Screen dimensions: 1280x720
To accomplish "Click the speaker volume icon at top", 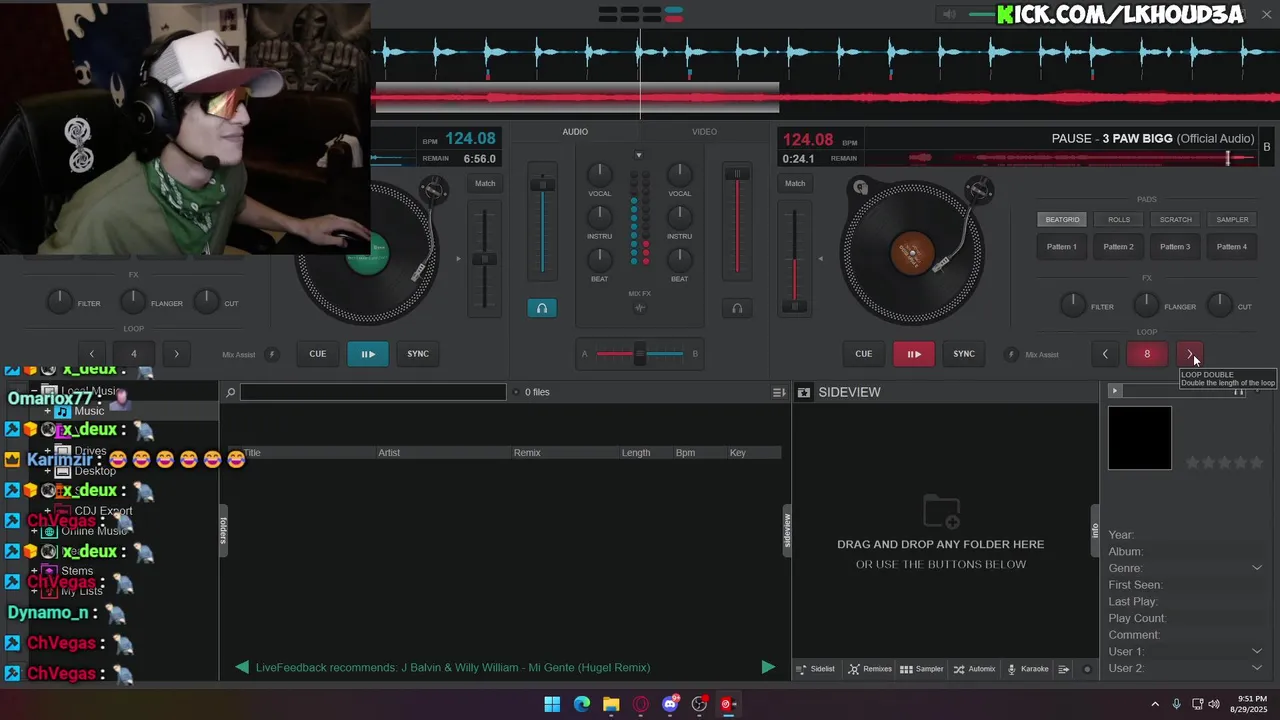I will 949,14.
